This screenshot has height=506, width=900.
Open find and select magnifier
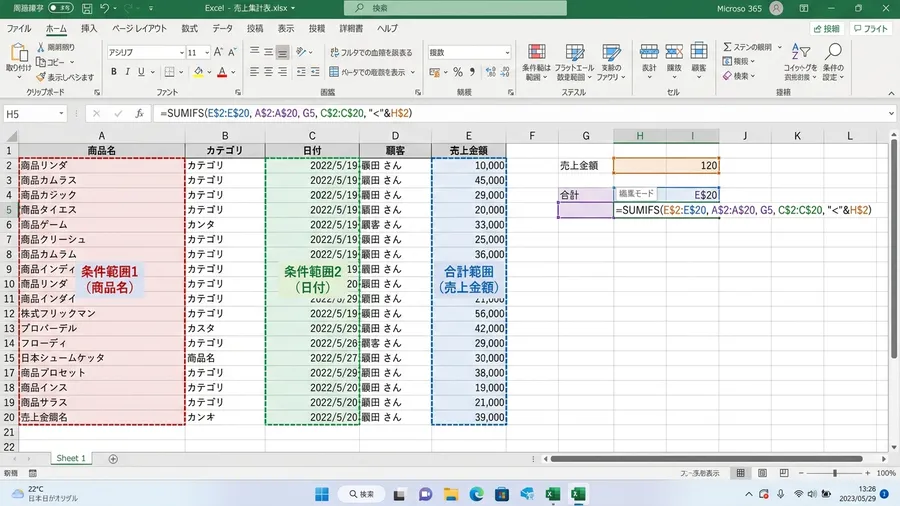(x=833, y=61)
